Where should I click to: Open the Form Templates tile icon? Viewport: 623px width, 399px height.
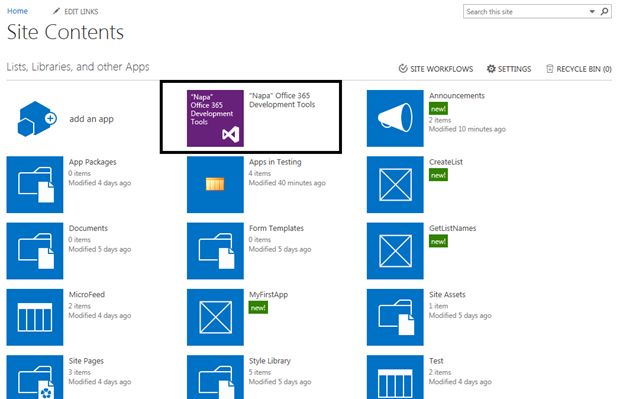click(215, 251)
